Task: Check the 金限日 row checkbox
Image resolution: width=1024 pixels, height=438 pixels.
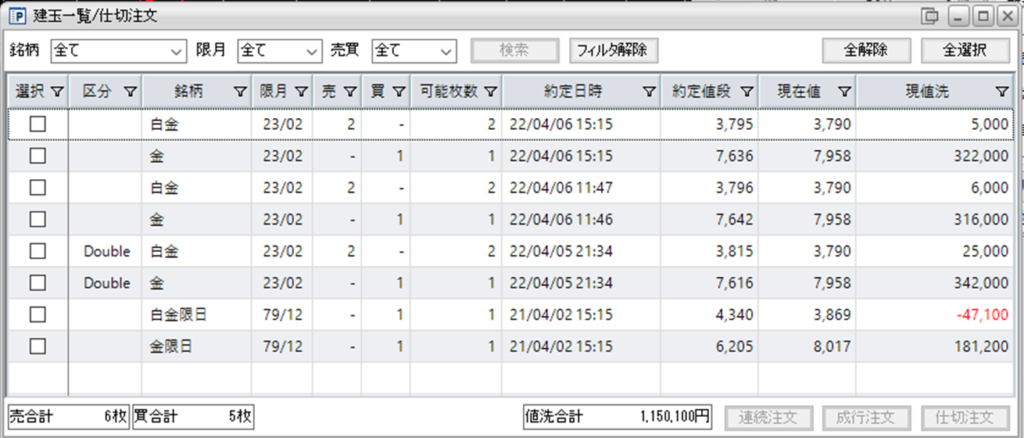Action: (x=37, y=347)
